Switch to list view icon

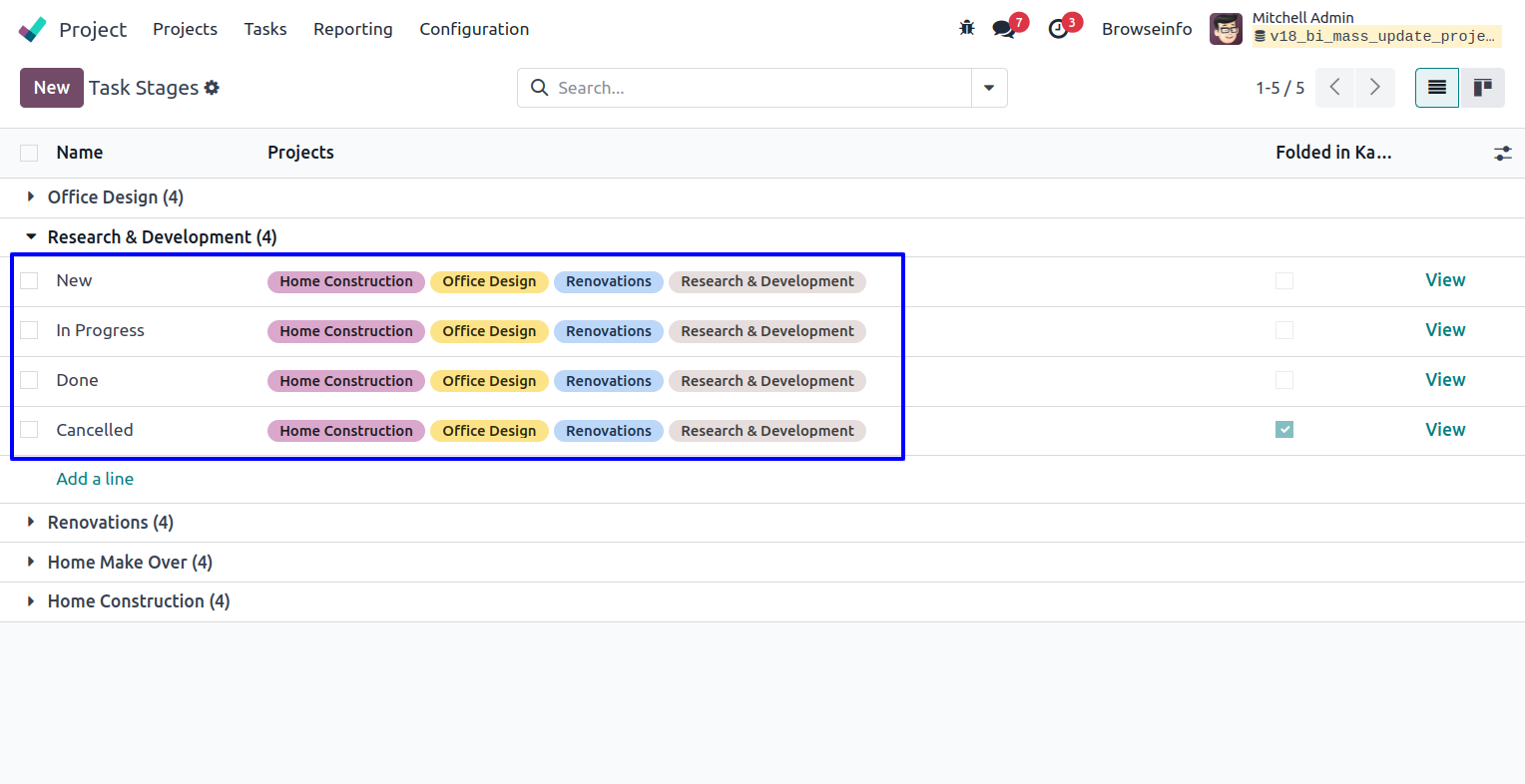[1436, 88]
